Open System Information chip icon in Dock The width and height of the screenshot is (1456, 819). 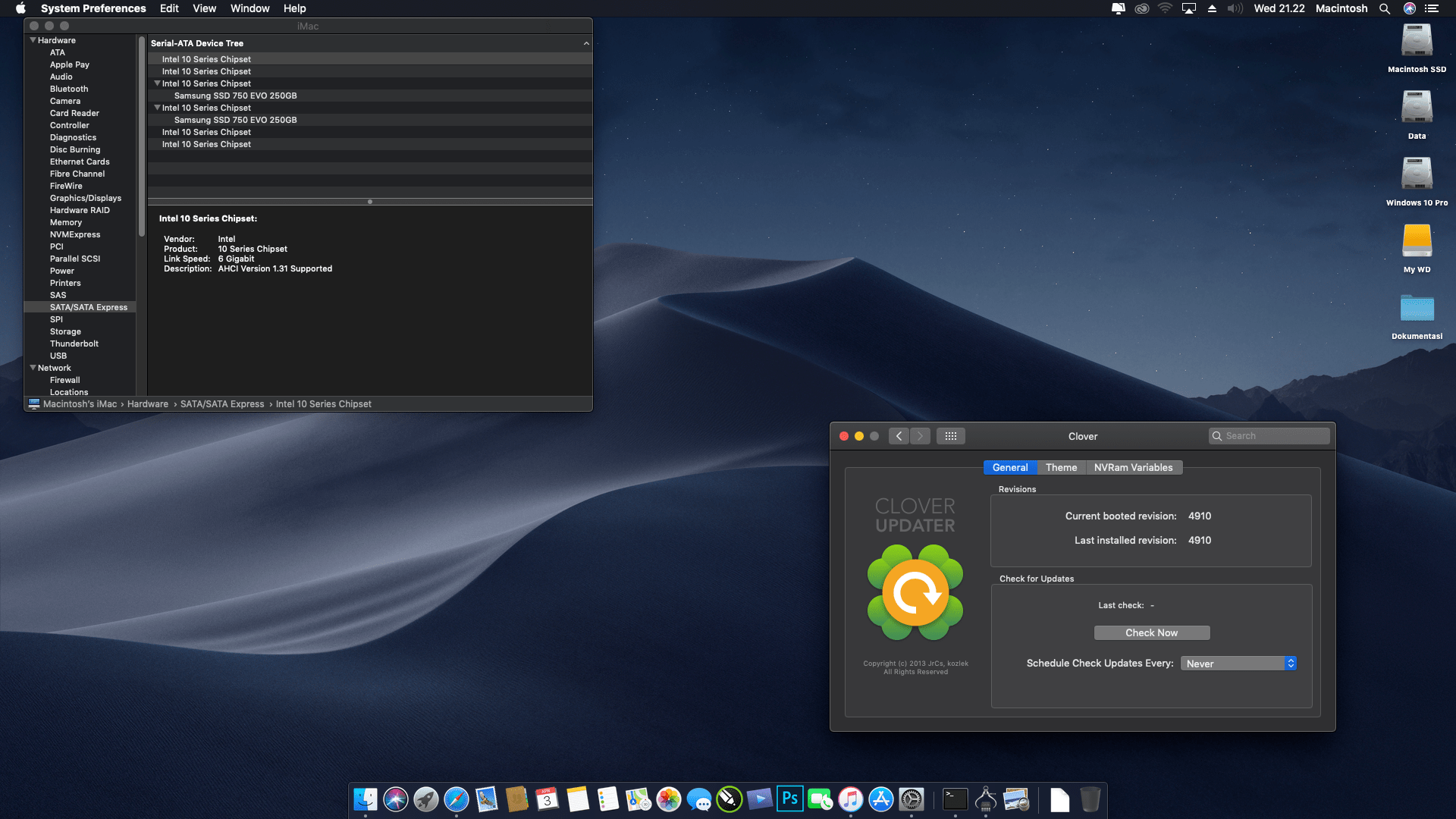pyautogui.click(x=985, y=799)
